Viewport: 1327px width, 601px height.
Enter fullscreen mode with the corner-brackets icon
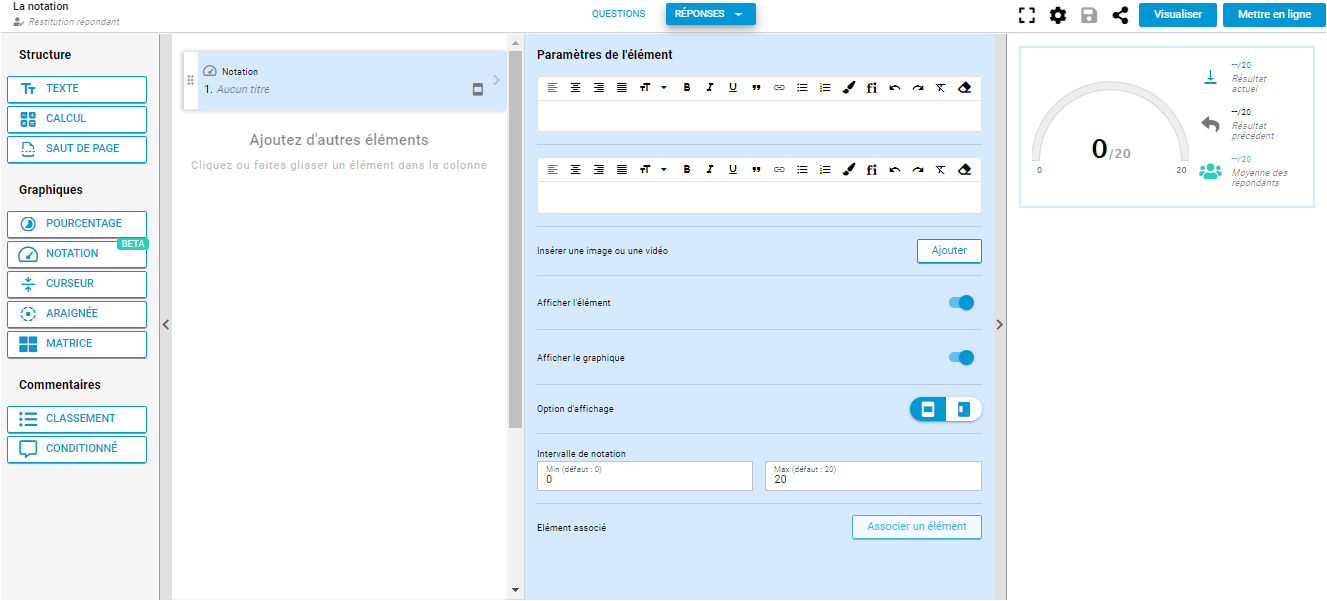point(1026,15)
